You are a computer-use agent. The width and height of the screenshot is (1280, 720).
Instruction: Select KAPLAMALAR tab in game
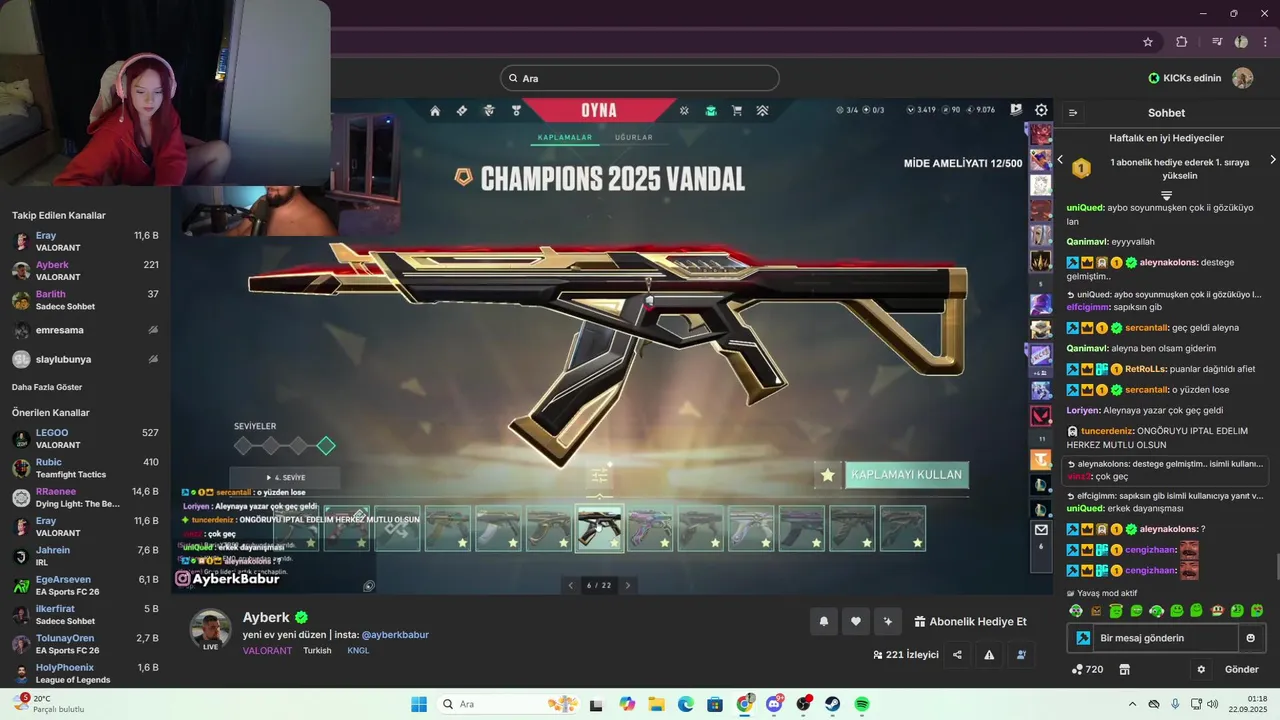(565, 138)
